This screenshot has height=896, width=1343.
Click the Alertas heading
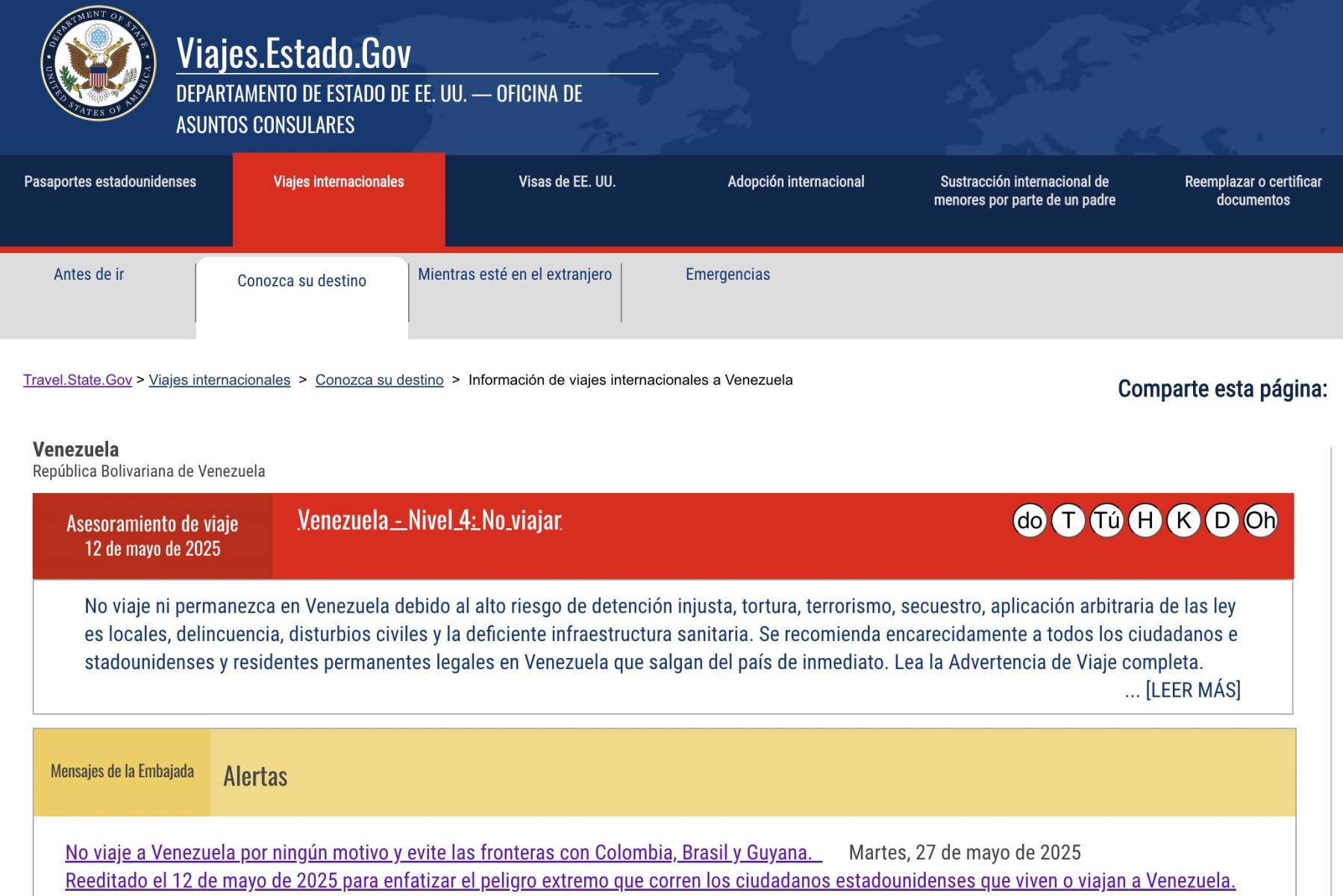pyautogui.click(x=255, y=777)
